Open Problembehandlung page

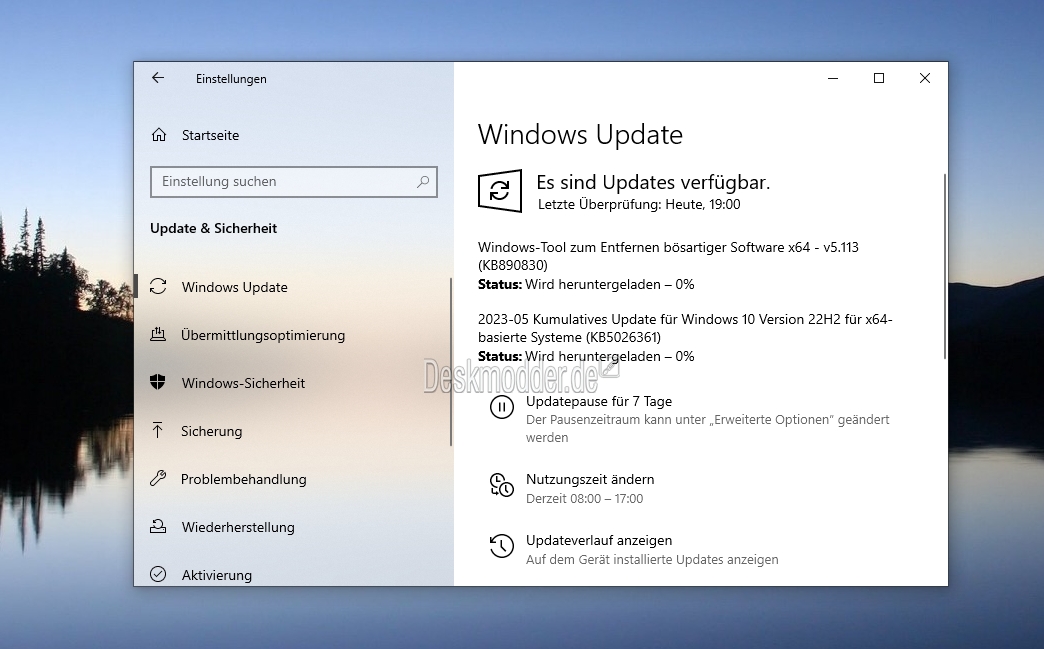tap(244, 479)
